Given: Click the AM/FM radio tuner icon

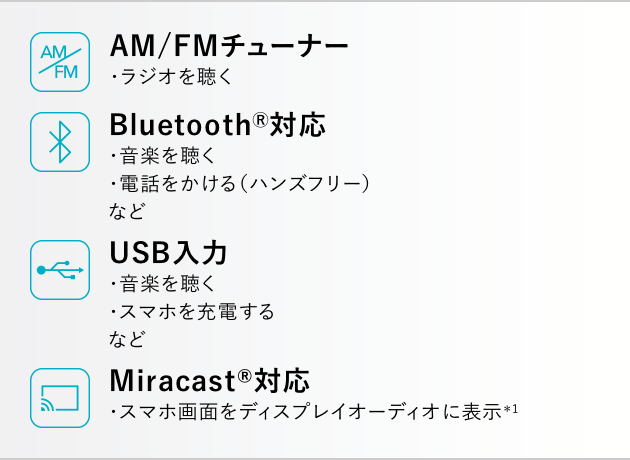Looking at the screenshot, I should tap(60, 62).
